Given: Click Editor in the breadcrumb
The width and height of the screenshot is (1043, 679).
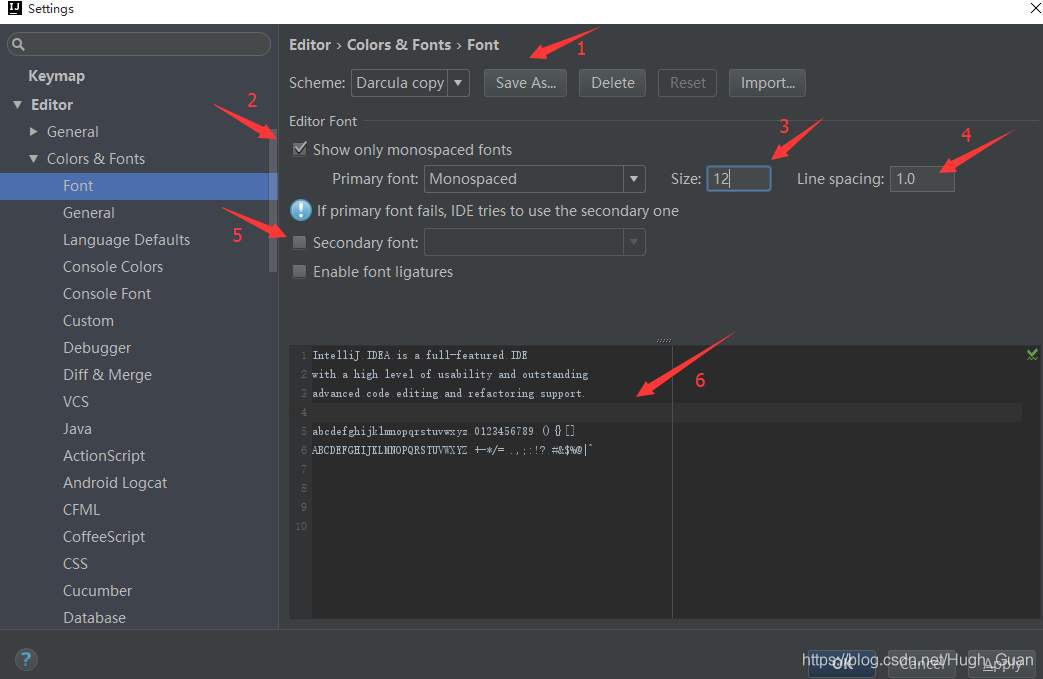Looking at the screenshot, I should click(310, 45).
